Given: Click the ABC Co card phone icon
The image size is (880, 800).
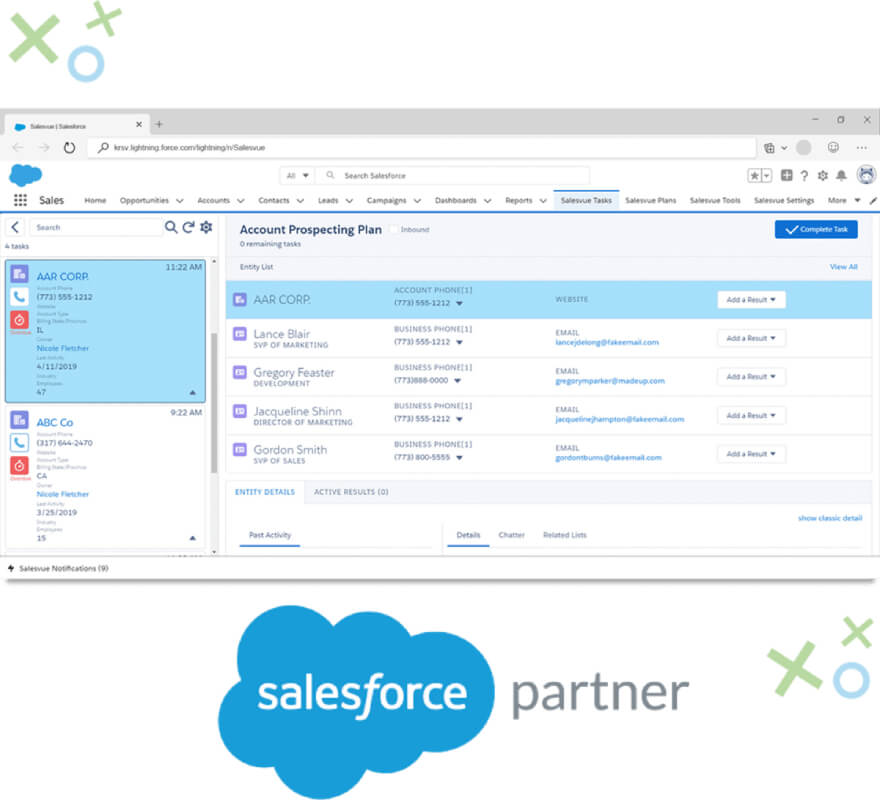Looking at the screenshot, I should click(20, 442).
